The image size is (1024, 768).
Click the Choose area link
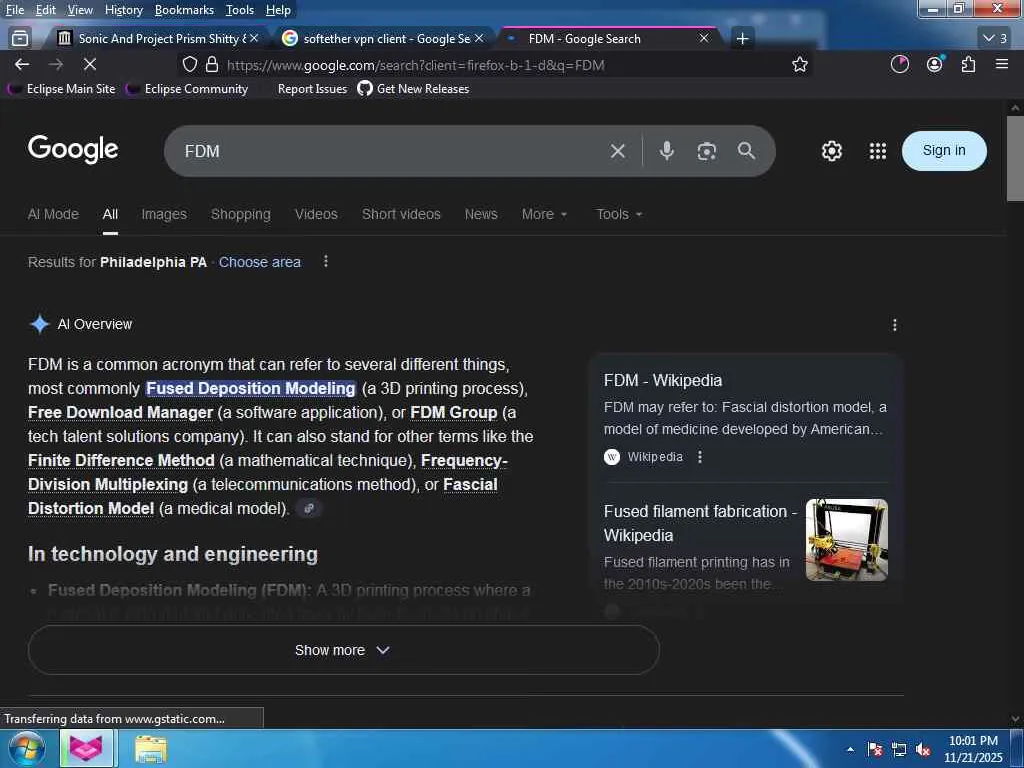[259, 262]
